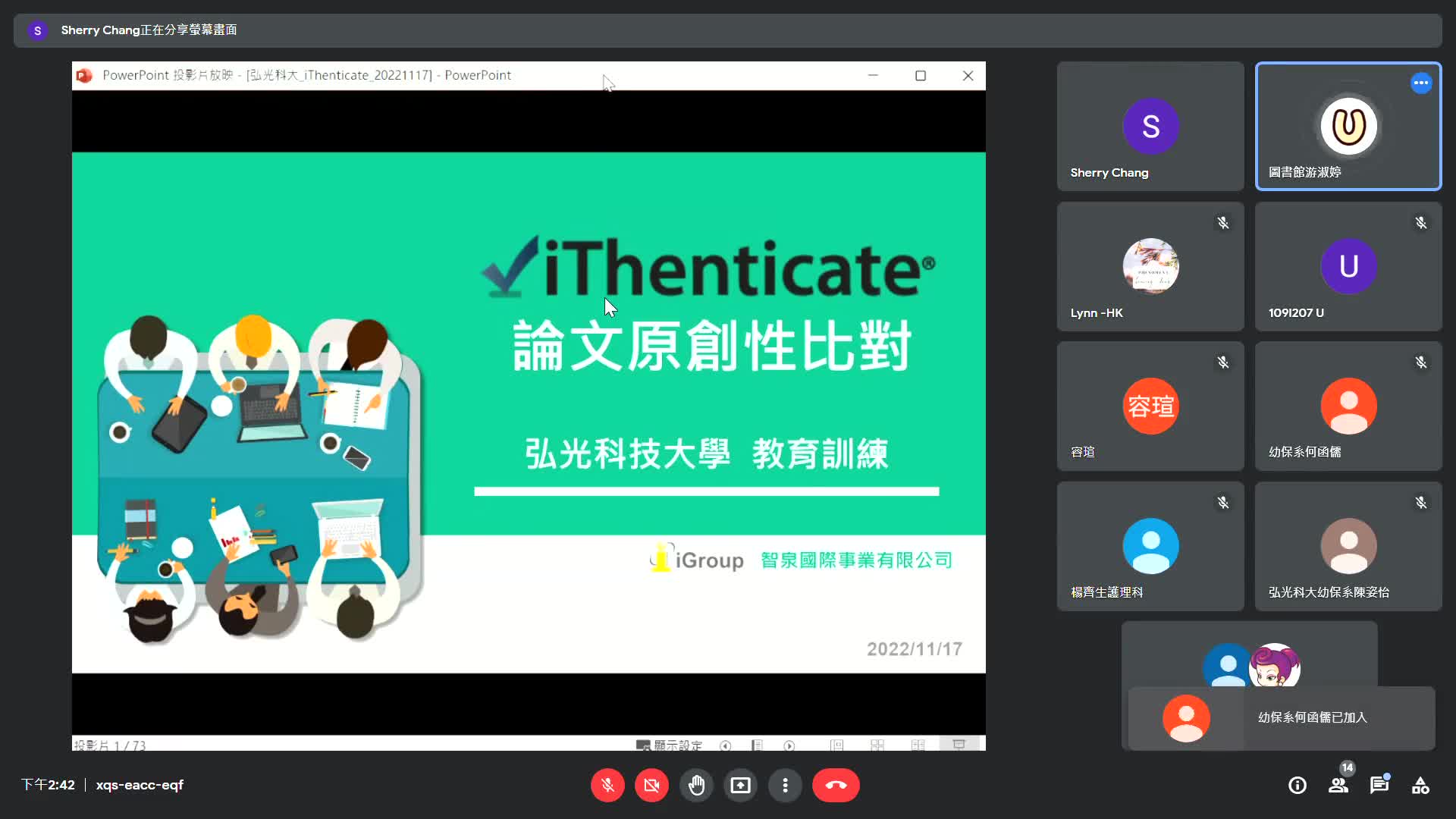Click the next slide arrow in PowerPoint status bar
Viewport: 1456px width, 819px height.
789,745
